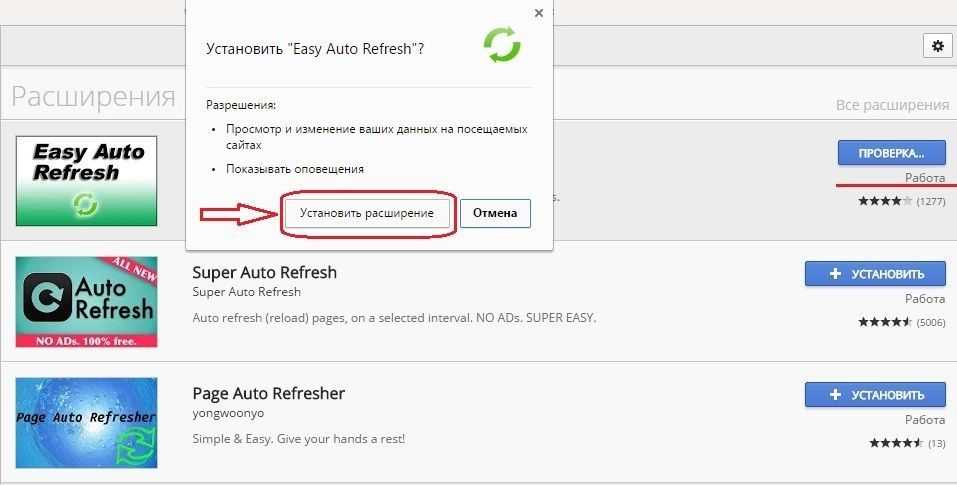
Task: Open settings gear icon
Action: click(937, 46)
